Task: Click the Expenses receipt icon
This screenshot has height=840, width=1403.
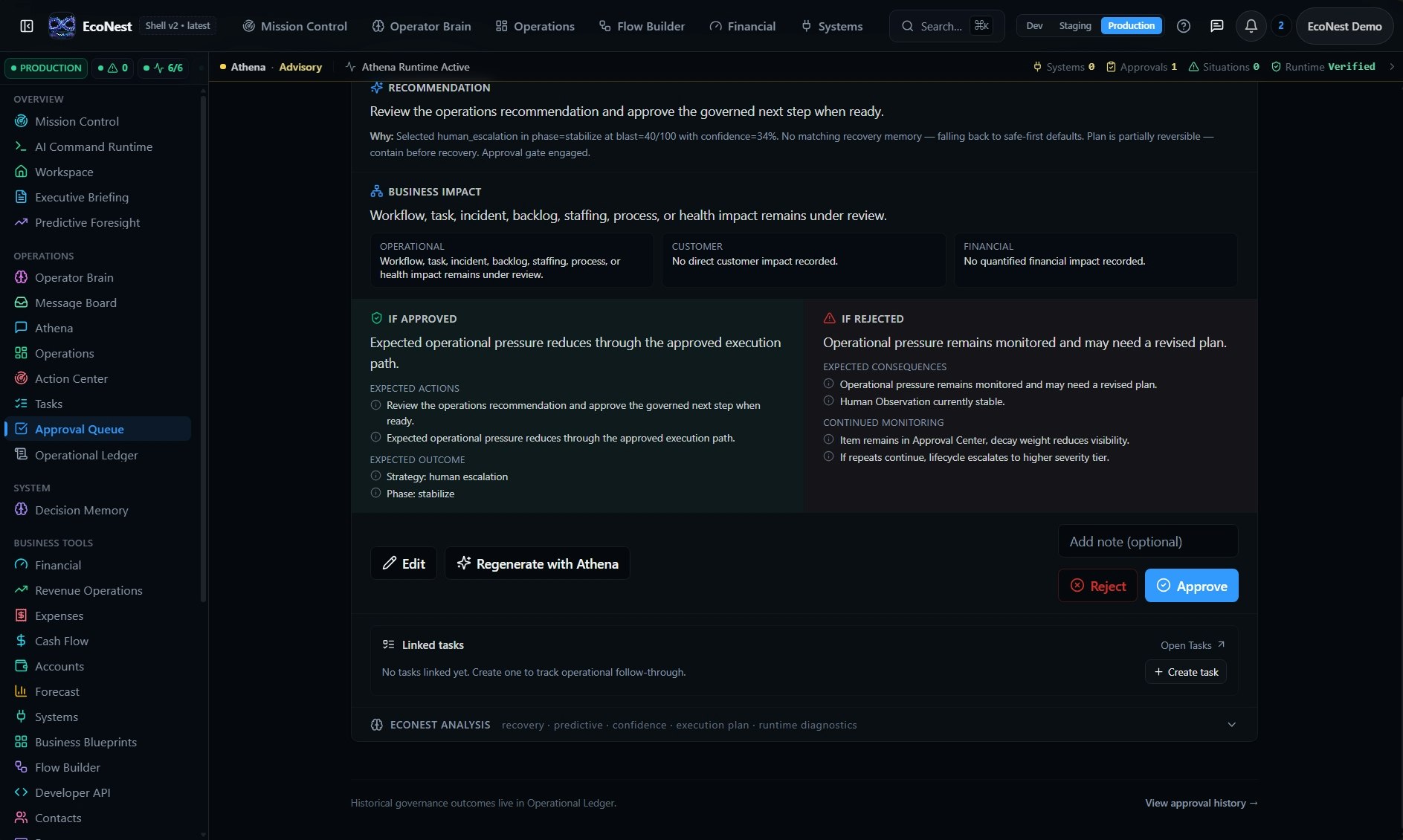Action: pyautogui.click(x=21, y=616)
